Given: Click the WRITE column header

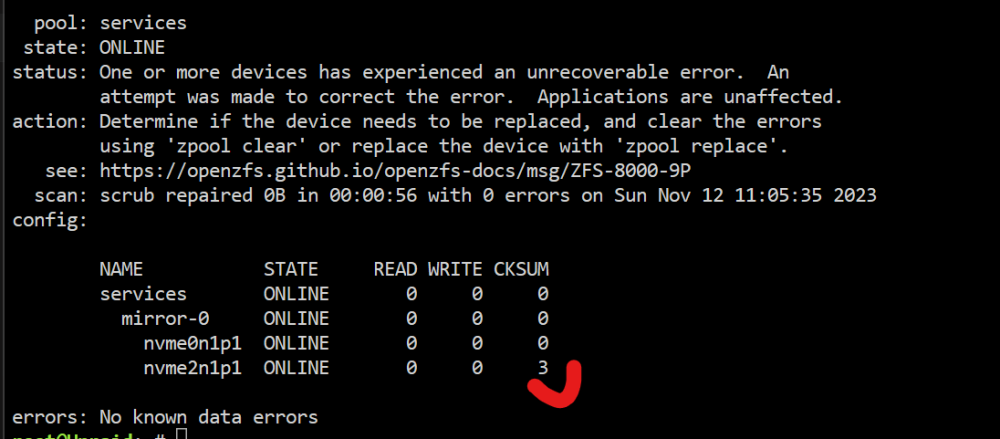Looking at the screenshot, I should tap(455, 269).
